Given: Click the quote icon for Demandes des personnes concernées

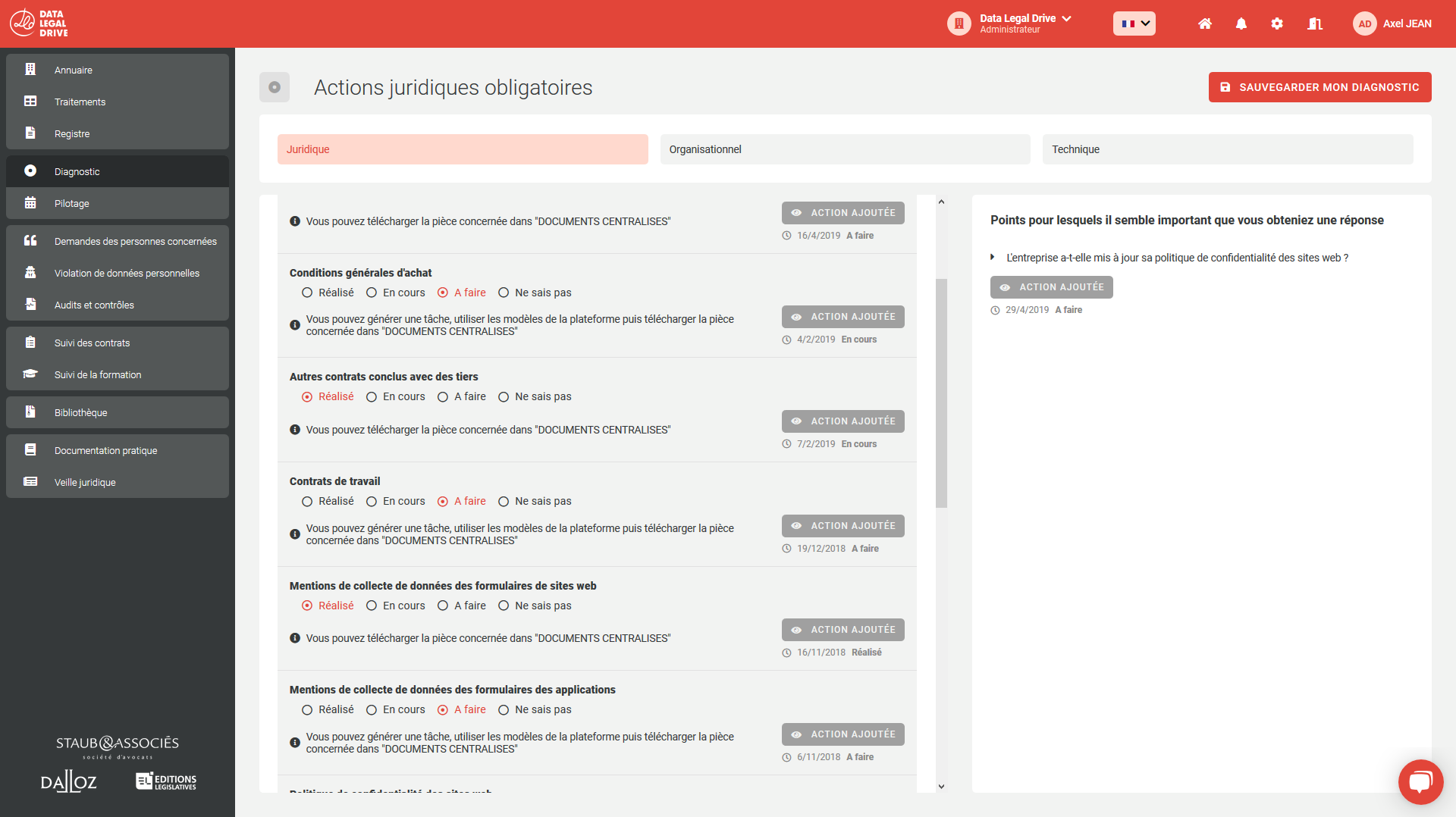Looking at the screenshot, I should [30, 241].
